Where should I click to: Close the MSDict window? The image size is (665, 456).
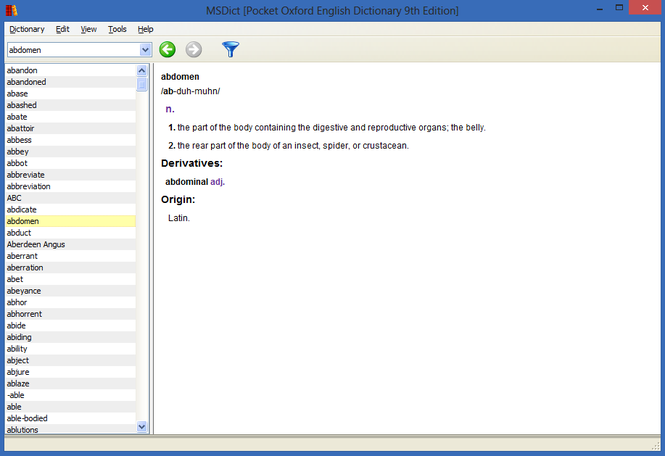tap(645, 8)
